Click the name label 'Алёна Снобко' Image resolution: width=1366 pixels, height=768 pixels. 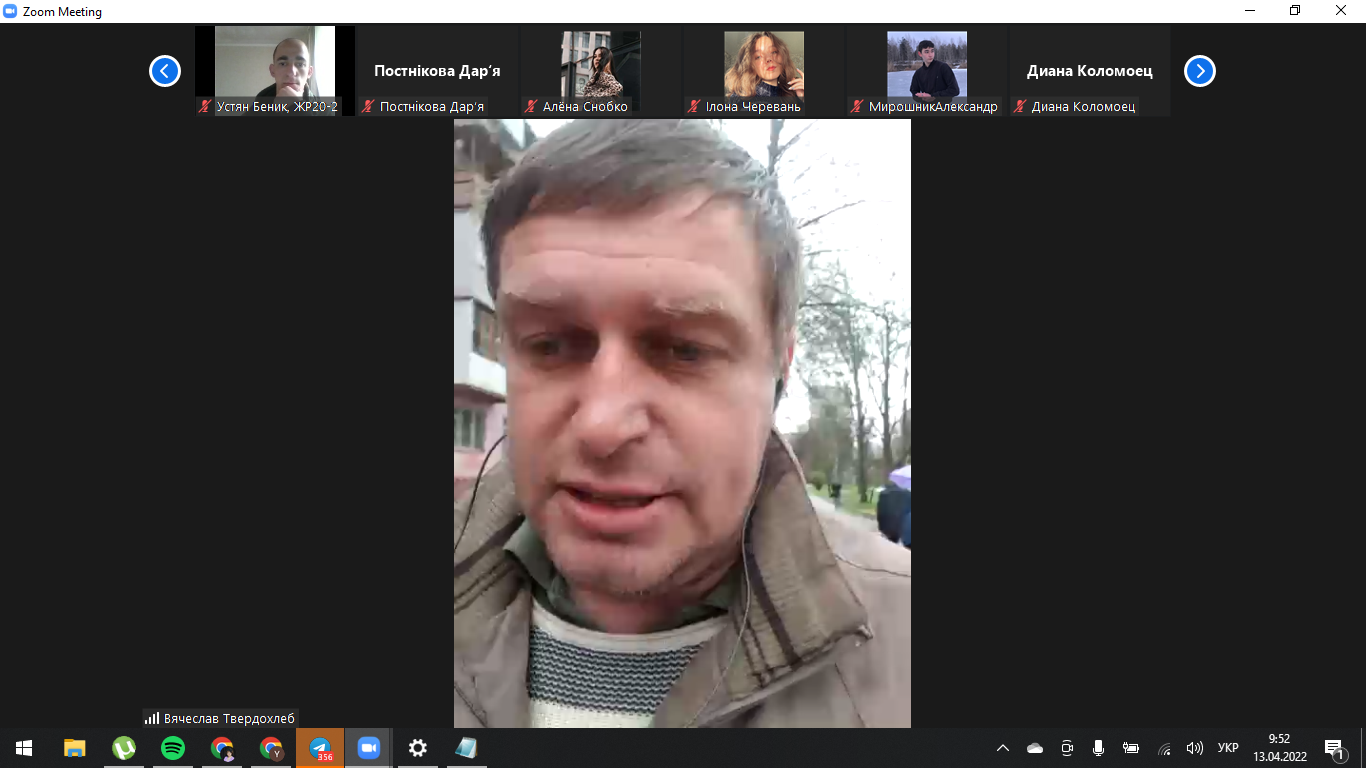(x=585, y=106)
